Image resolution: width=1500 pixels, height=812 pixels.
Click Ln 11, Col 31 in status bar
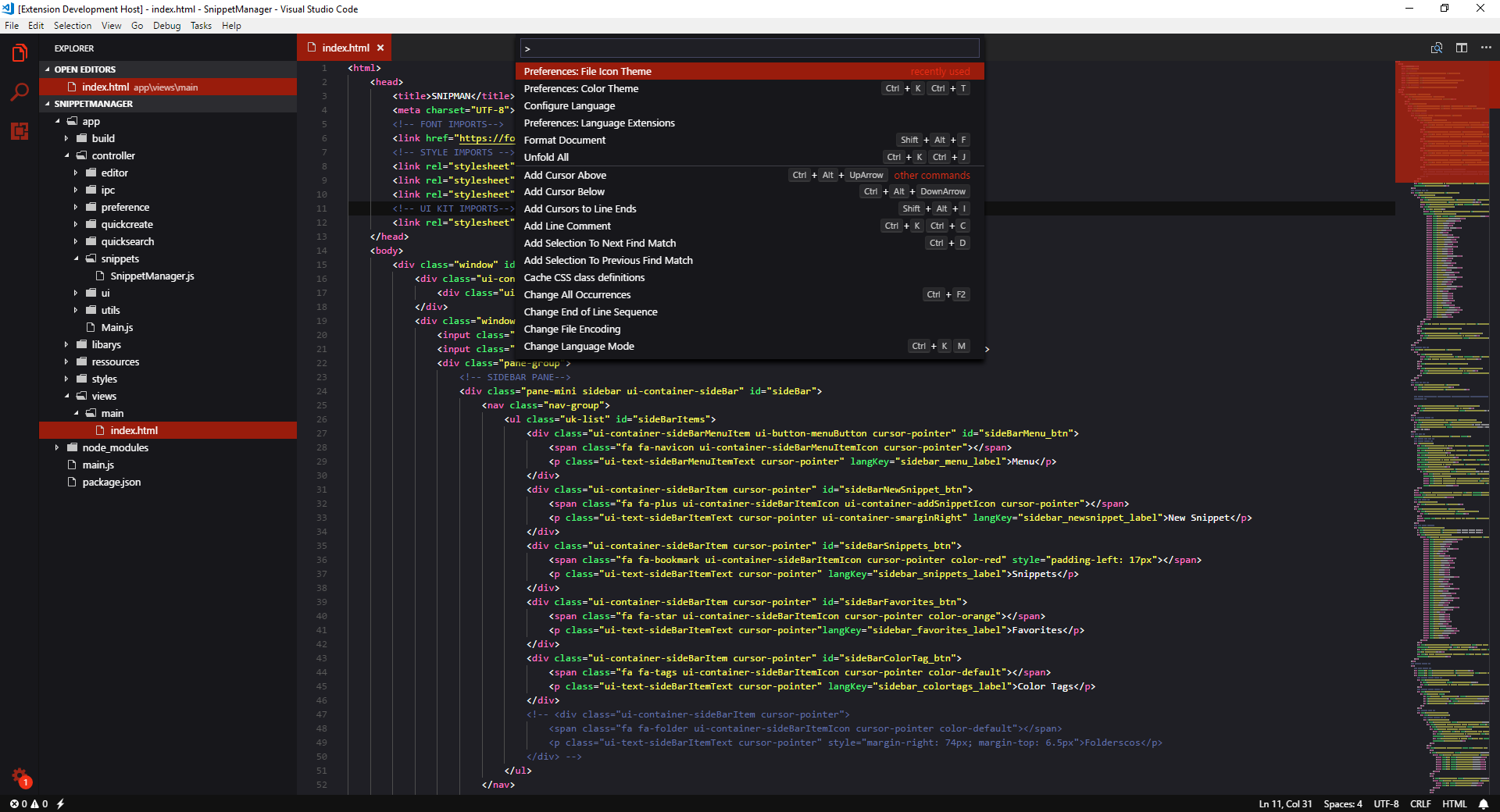pos(1285,803)
